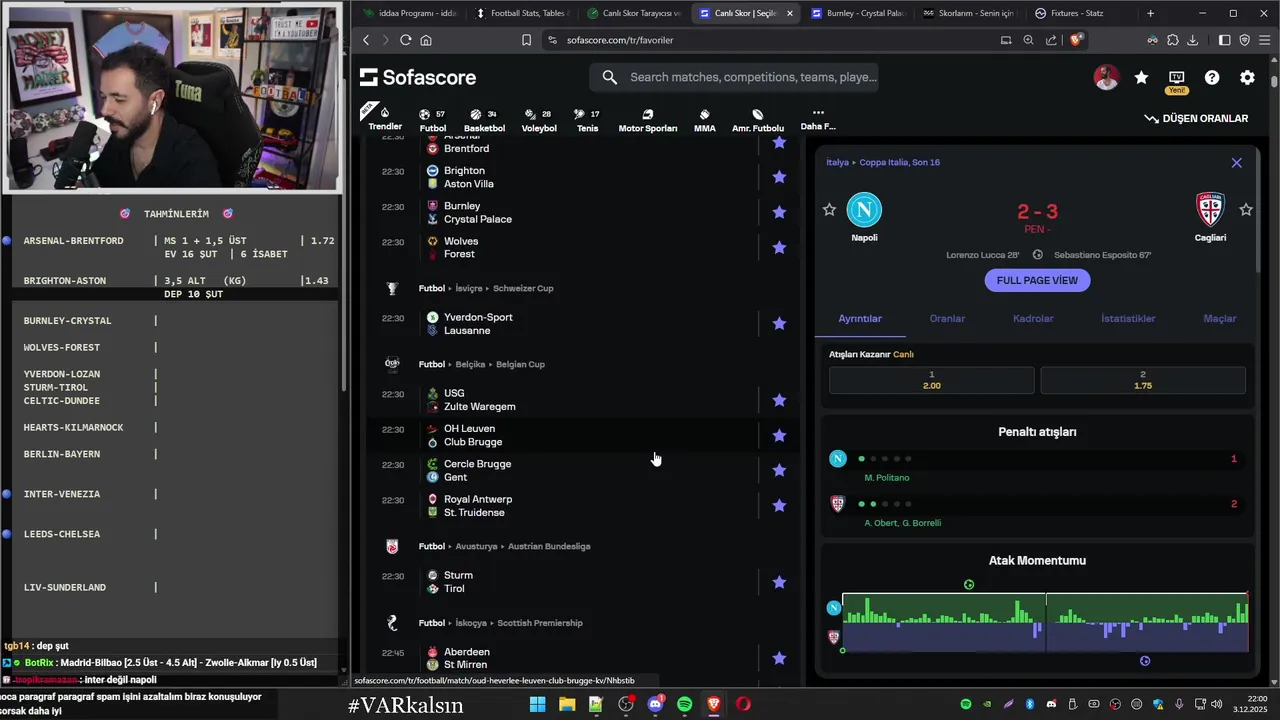Open the Düşen Oranlar link

tap(1197, 118)
